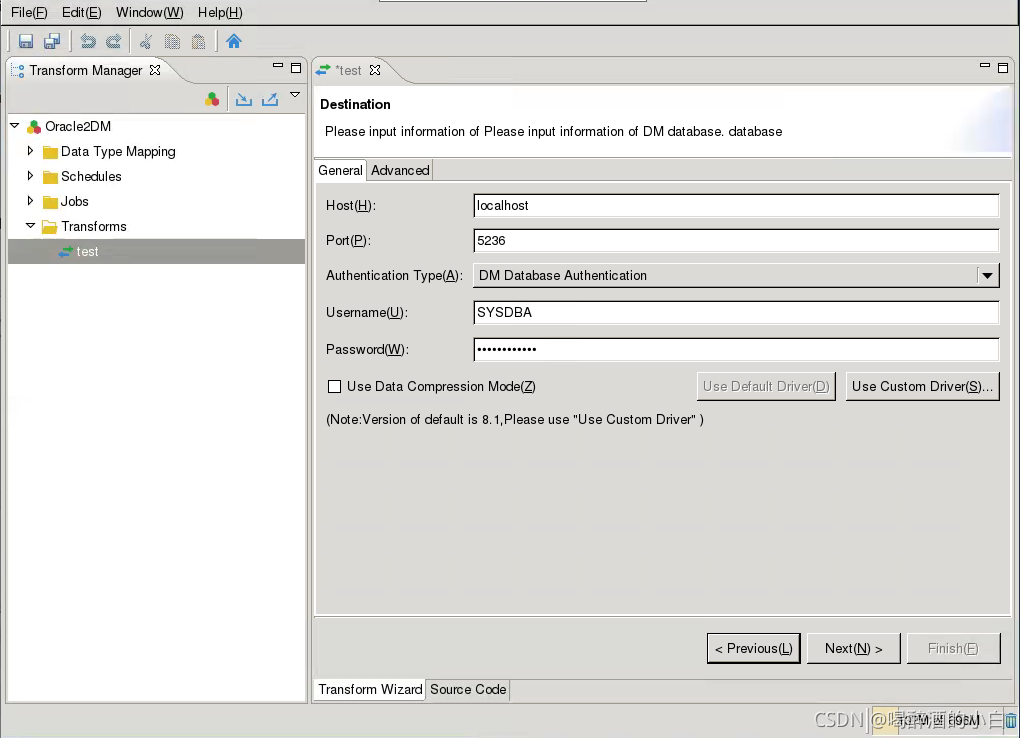Select the Transform Manager view tab

tap(86, 70)
